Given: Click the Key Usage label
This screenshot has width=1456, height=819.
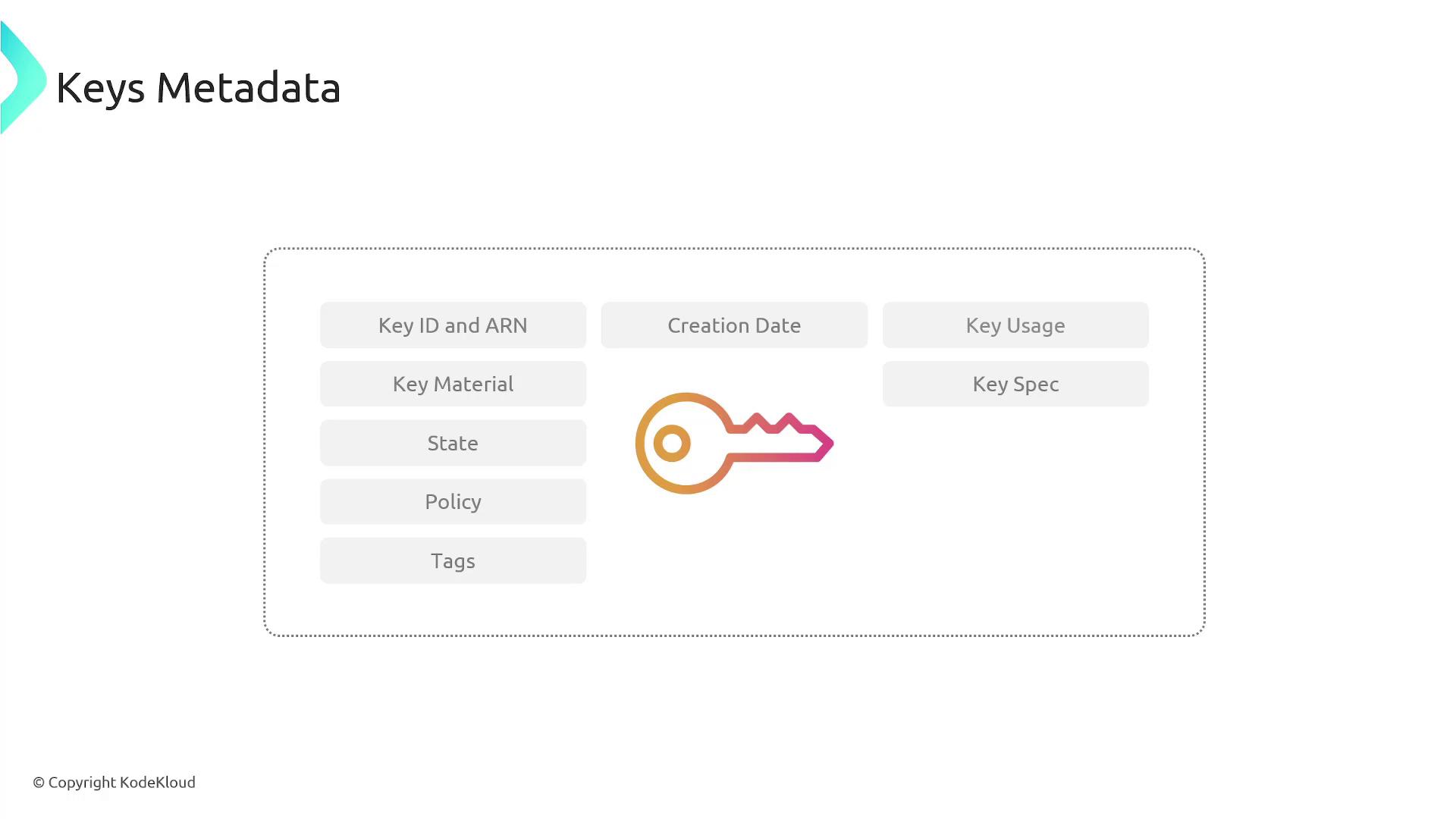Looking at the screenshot, I should point(1015,325).
